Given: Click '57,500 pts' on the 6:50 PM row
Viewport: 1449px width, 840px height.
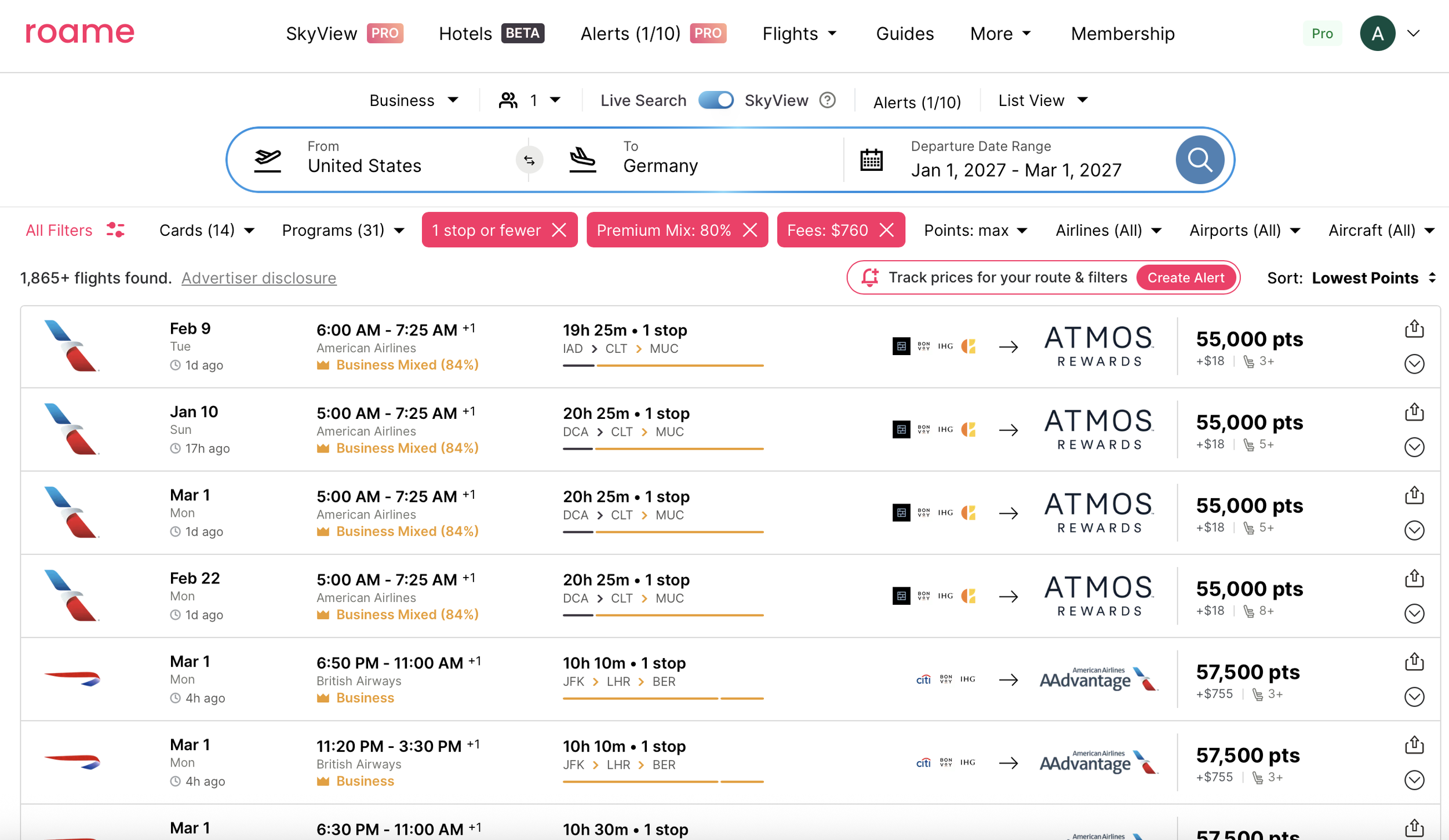Looking at the screenshot, I should pyautogui.click(x=1248, y=672).
